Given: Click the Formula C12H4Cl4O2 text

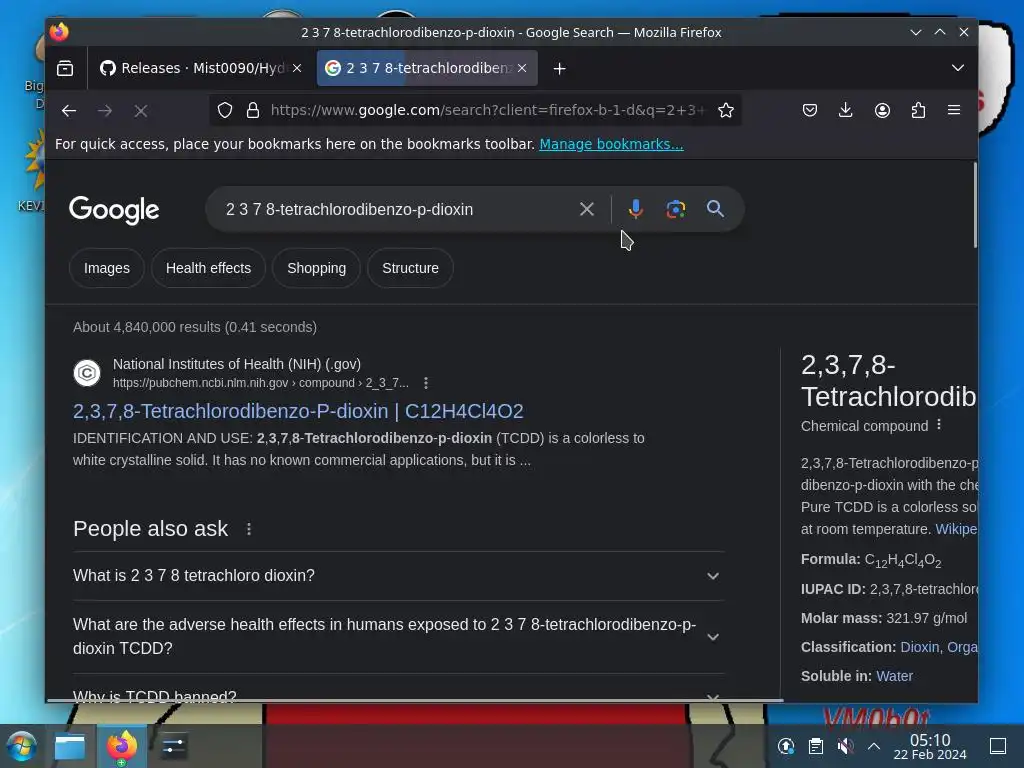Looking at the screenshot, I should click(x=871, y=560).
